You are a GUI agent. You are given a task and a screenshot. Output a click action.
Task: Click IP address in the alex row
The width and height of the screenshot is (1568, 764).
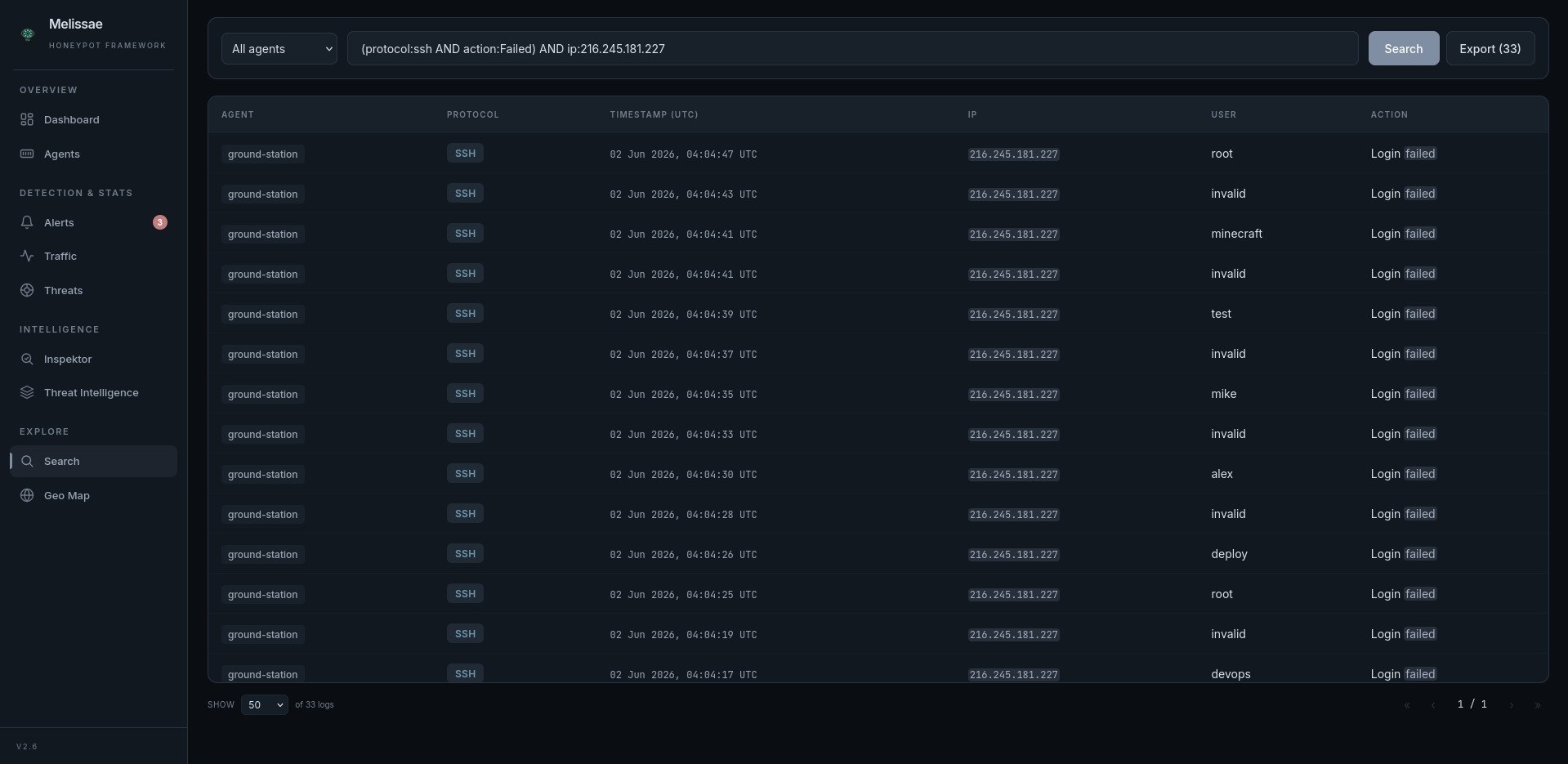coord(1013,475)
